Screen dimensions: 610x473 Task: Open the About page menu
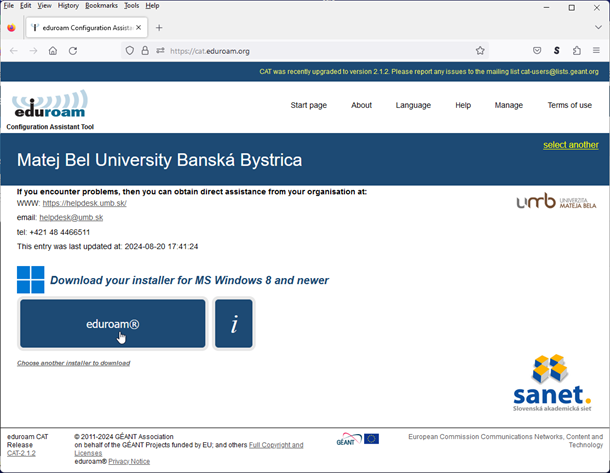tap(361, 105)
